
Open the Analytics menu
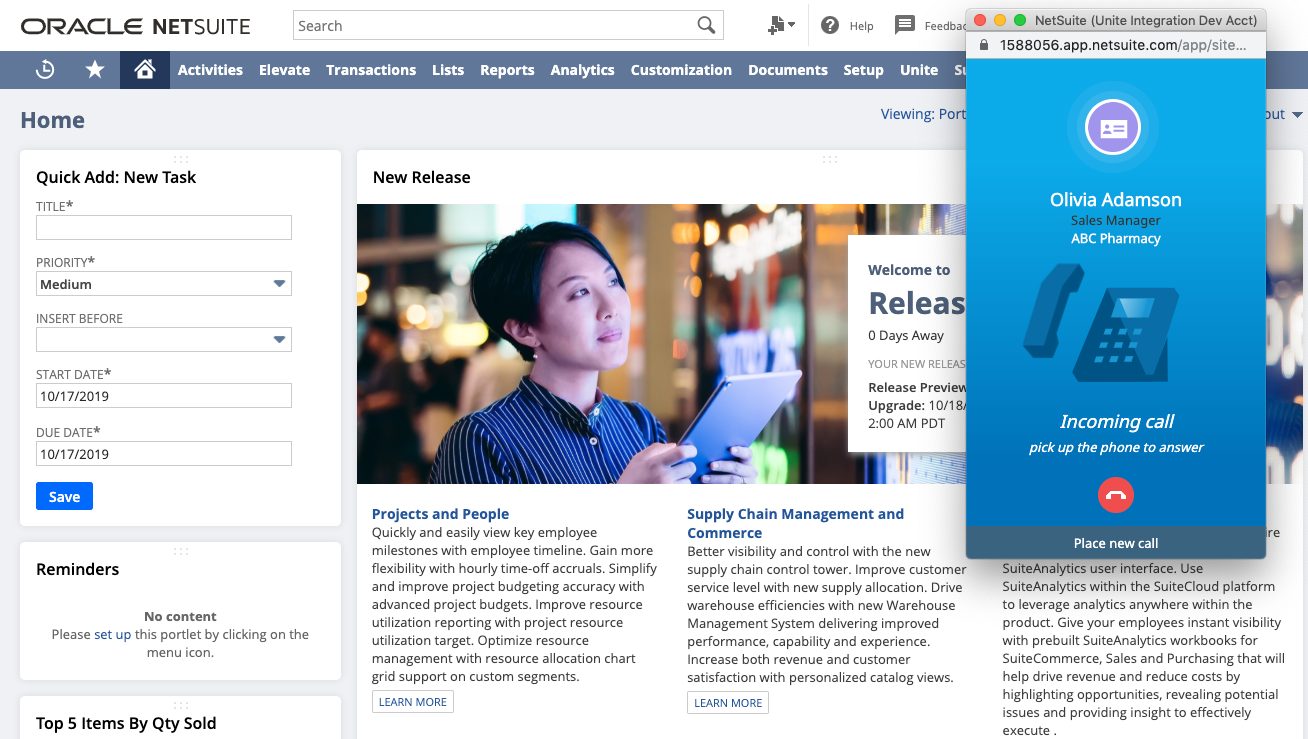point(582,70)
